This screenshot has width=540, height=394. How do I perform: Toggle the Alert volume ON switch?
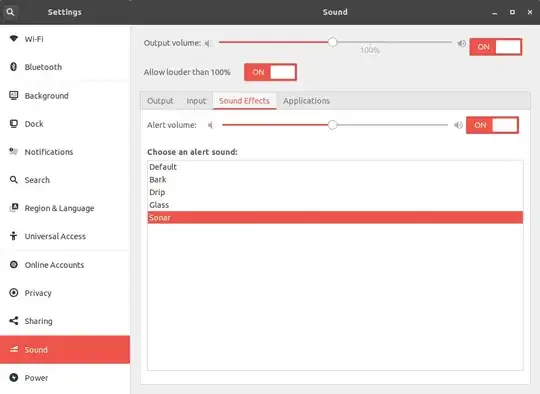(x=492, y=125)
